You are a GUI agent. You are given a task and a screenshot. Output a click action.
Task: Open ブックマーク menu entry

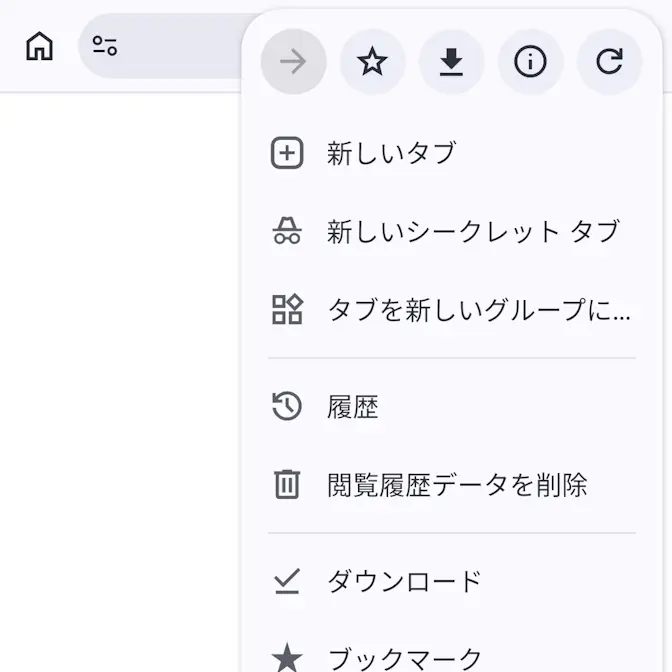pos(452,659)
